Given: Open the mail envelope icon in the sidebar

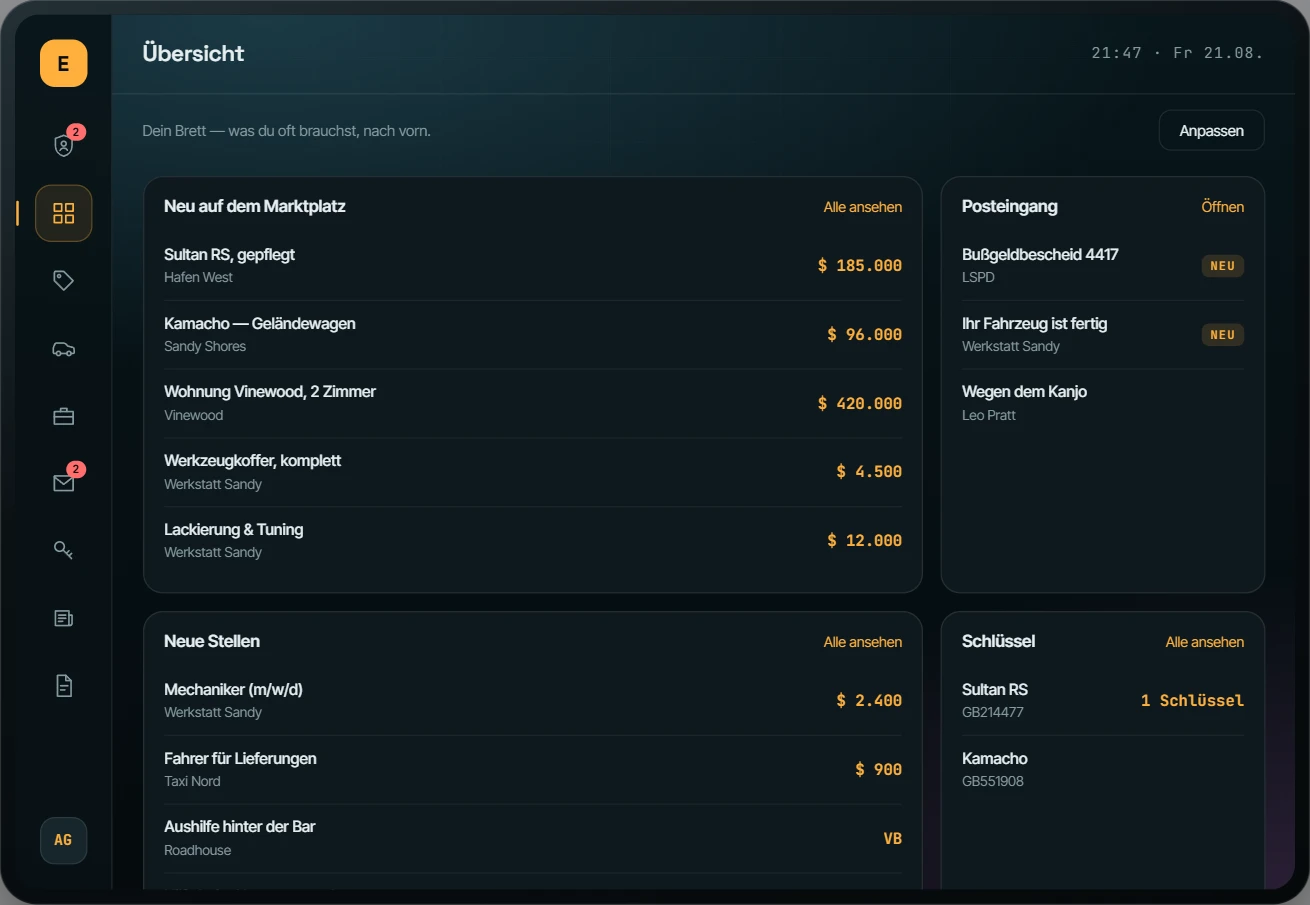Looking at the screenshot, I should [x=64, y=483].
